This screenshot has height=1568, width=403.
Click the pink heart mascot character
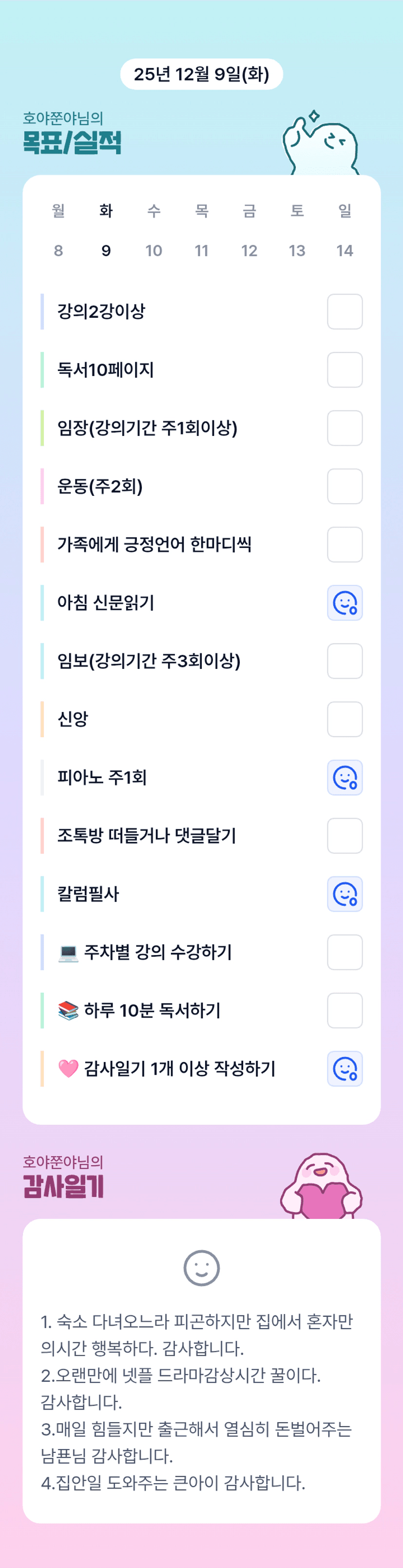pyautogui.click(x=322, y=1186)
